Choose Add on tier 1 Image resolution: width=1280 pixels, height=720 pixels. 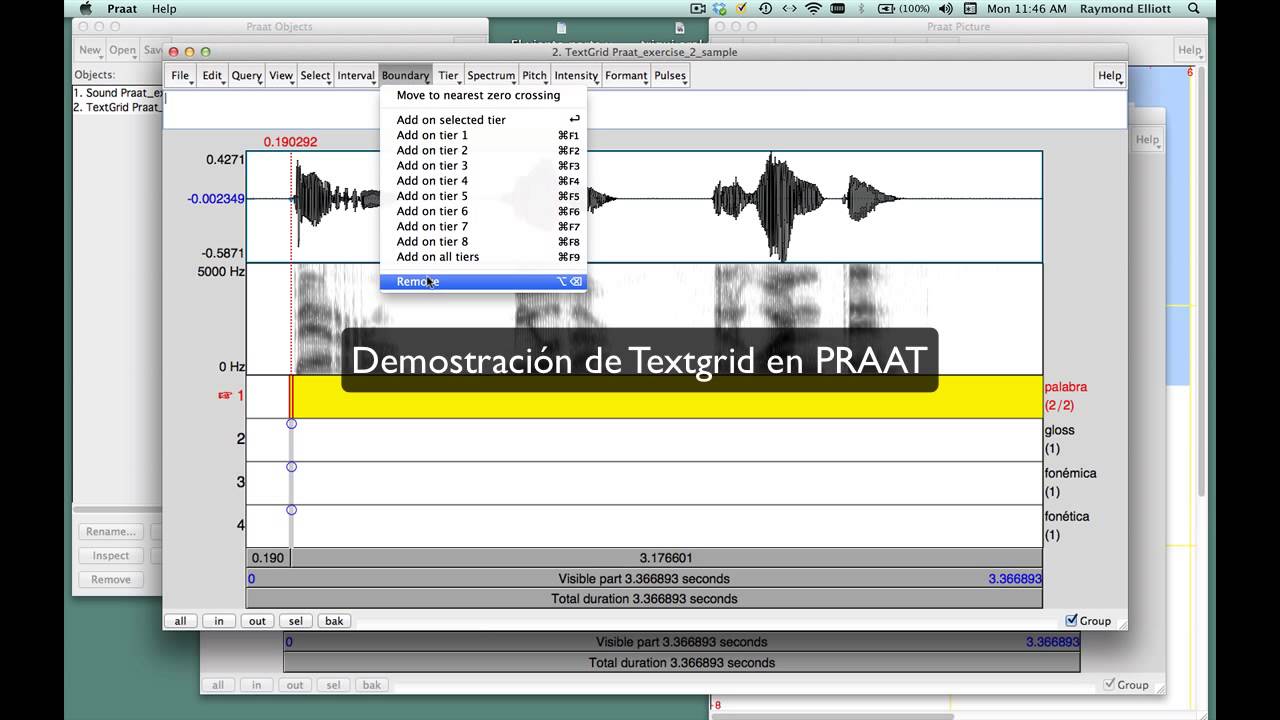click(x=483, y=135)
